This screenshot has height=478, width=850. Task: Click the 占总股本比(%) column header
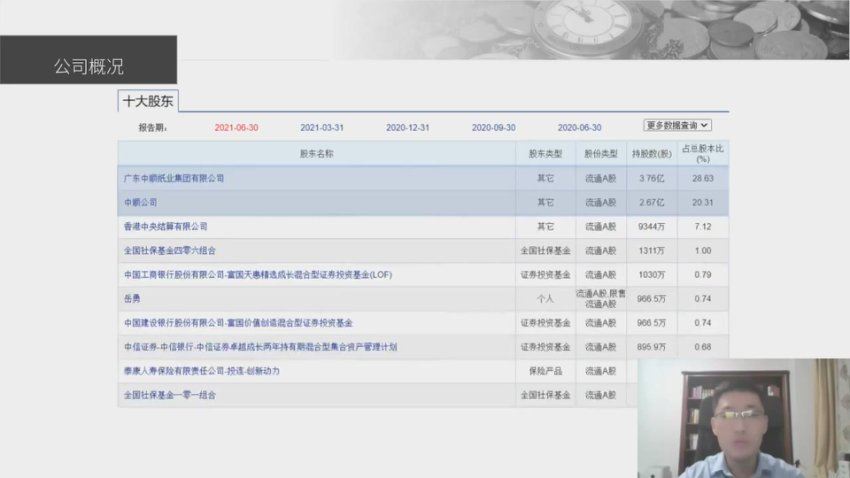point(703,153)
